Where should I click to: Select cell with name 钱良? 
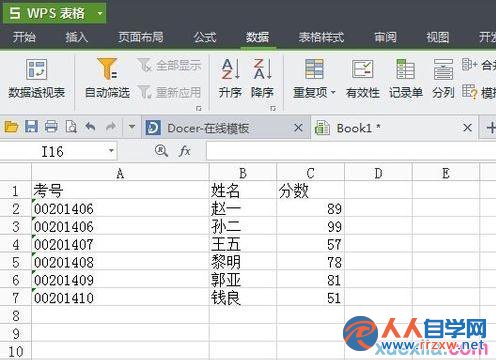click(x=243, y=298)
